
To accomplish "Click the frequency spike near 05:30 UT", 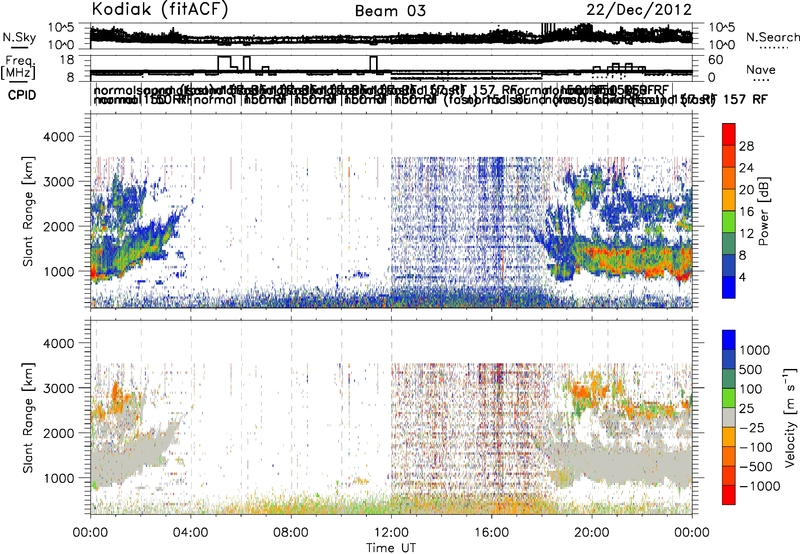I will [x=224, y=63].
